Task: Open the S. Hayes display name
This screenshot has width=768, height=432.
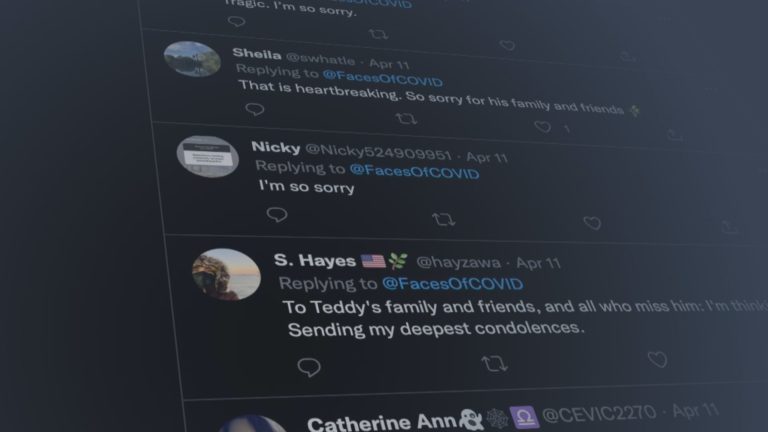Action: (x=315, y=261)
